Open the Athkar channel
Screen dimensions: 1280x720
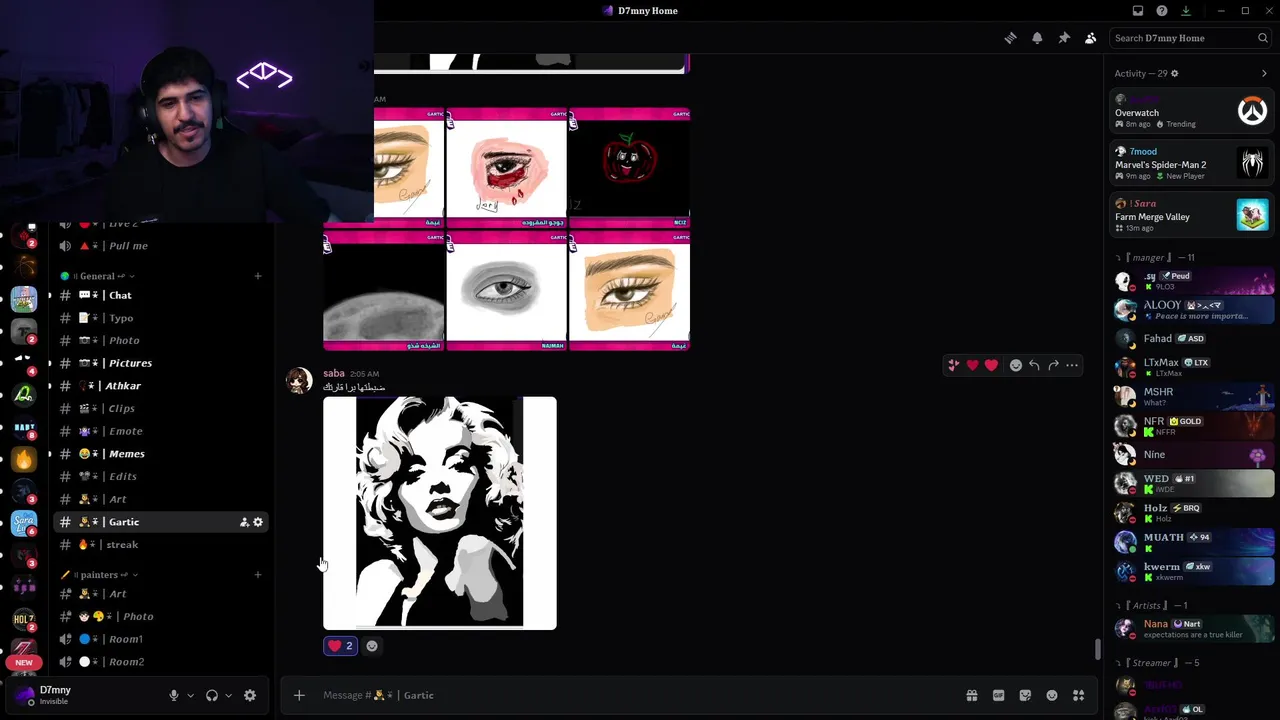160,386
